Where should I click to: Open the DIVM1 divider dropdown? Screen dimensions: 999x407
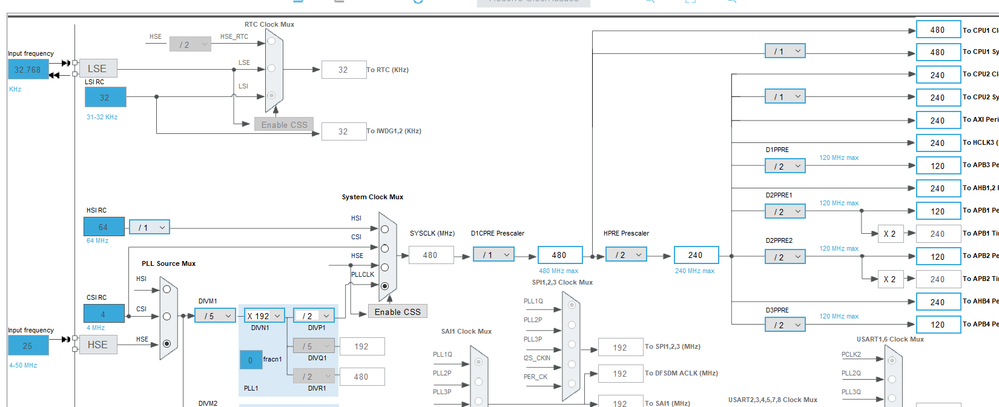tap(214, 315)
